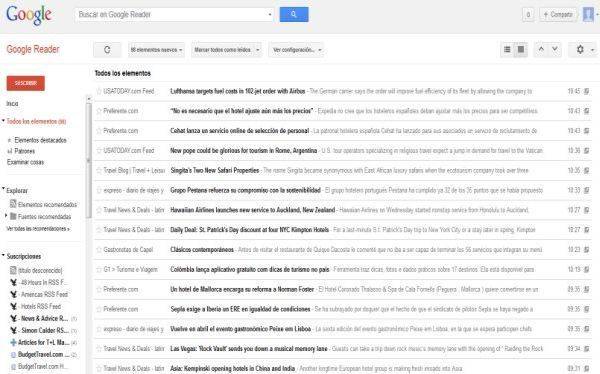Select Todos los elementos in sidebar

click(x=36, y=121)
